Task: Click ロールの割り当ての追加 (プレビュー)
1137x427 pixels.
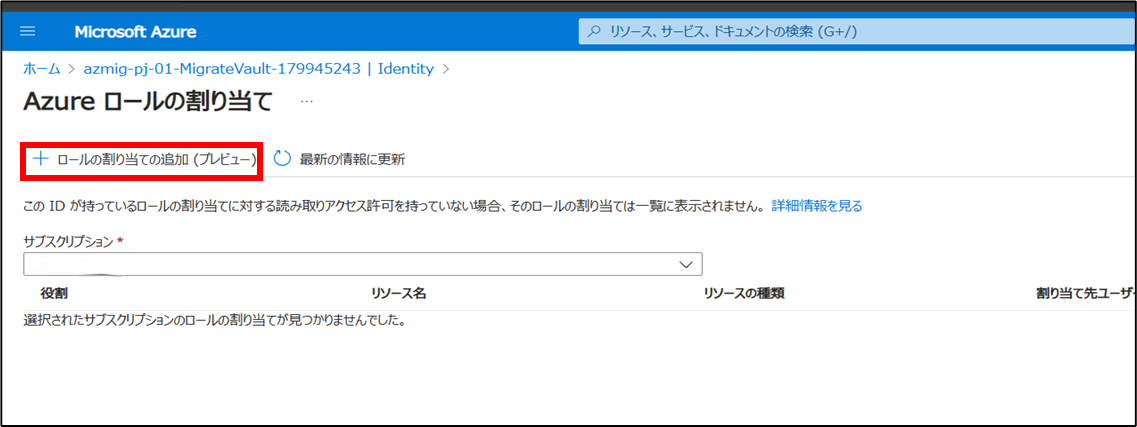Action: 144,159
